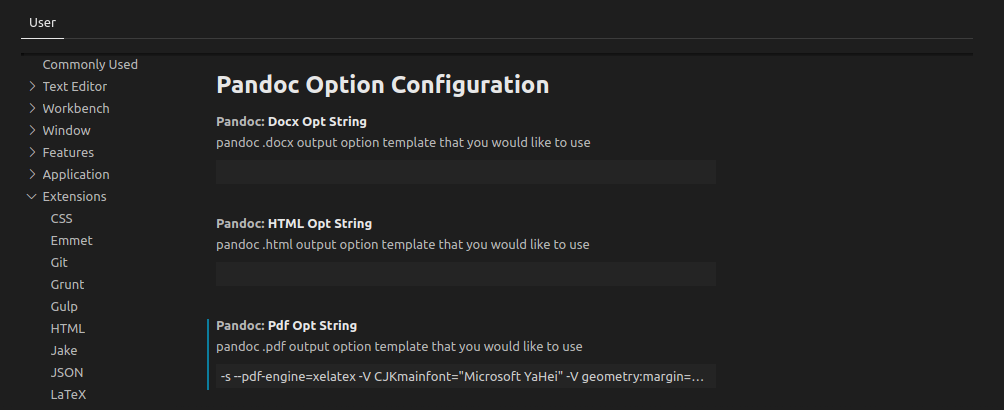Screen dimensions: 1004x410
Task: Select Commonly Used settings category
Action: 90,64
